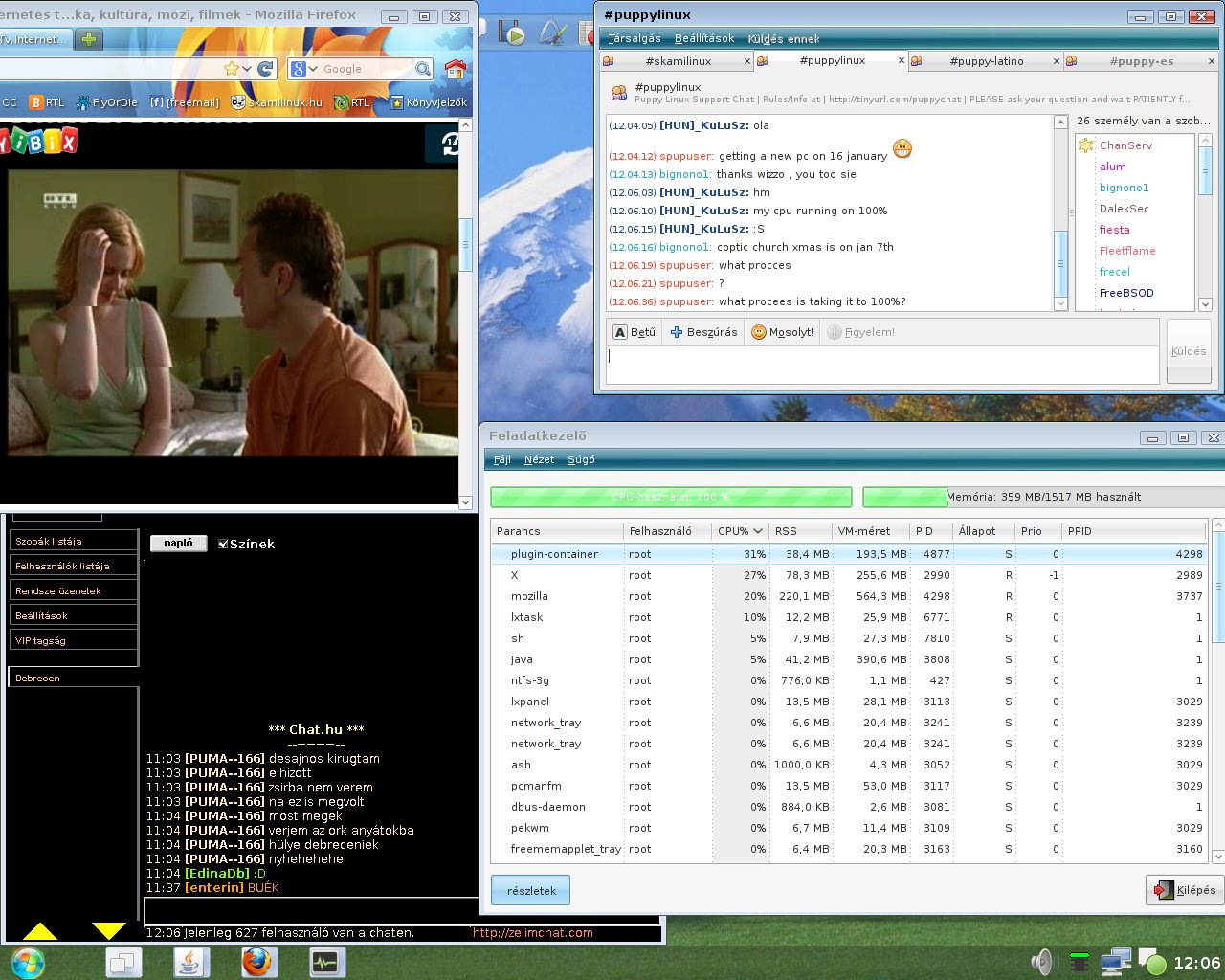Select ChanServ in the user list
The image size is (1225, 980).
coord(1125,145)
